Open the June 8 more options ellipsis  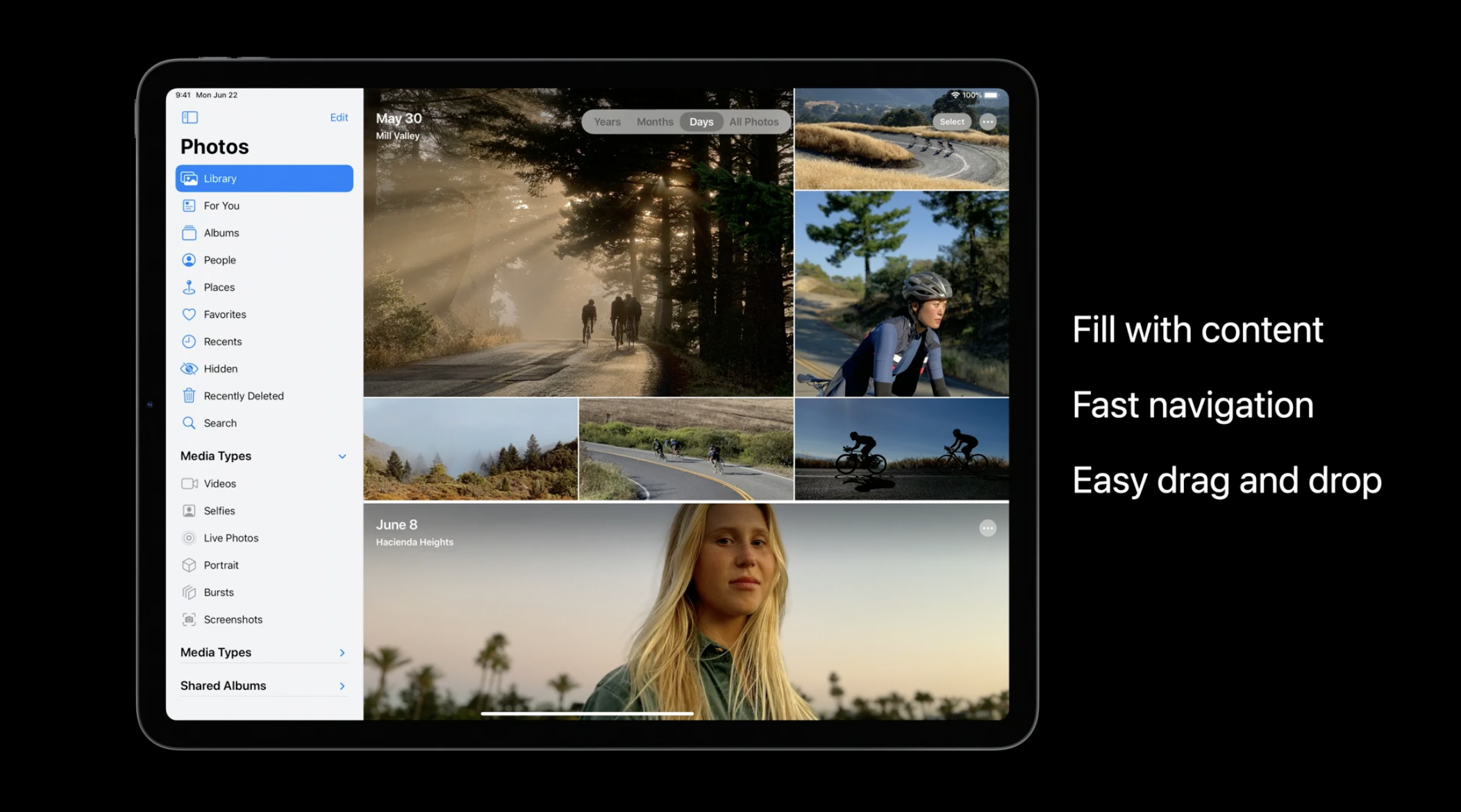coord(987,528)
